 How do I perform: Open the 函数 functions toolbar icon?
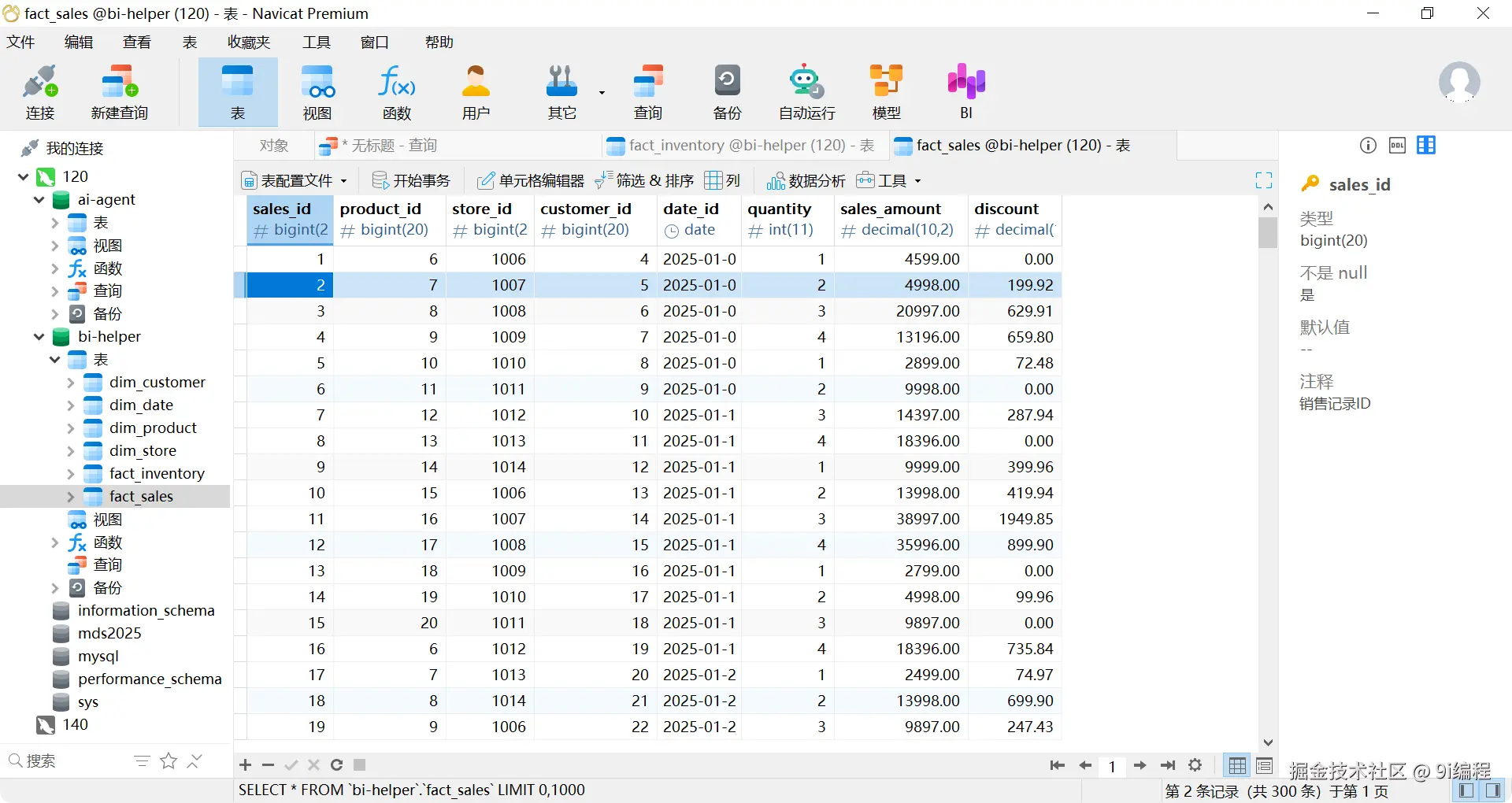coord(397,92)
